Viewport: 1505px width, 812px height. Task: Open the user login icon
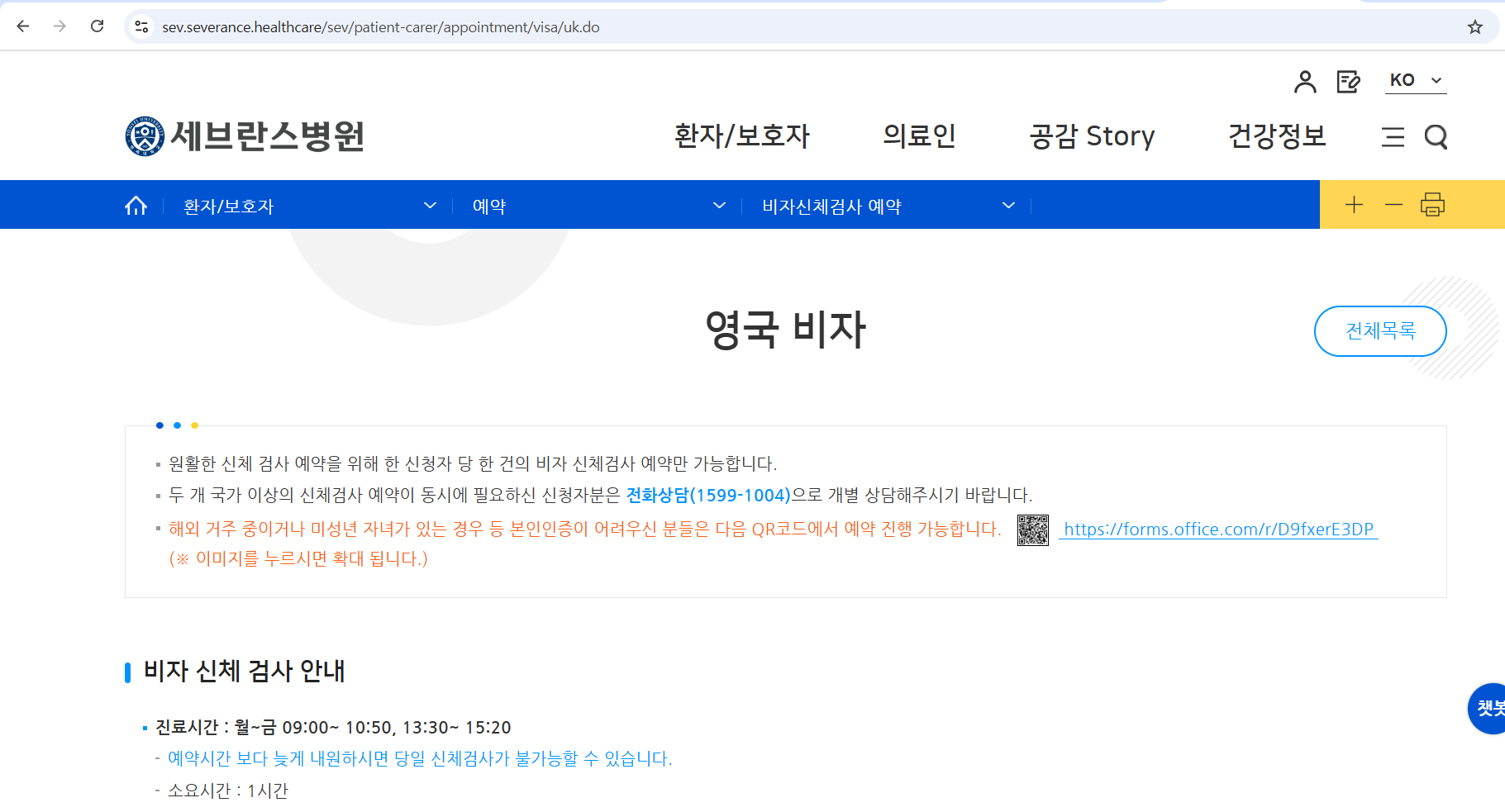pyautogui.click(x=1306, y=80)
